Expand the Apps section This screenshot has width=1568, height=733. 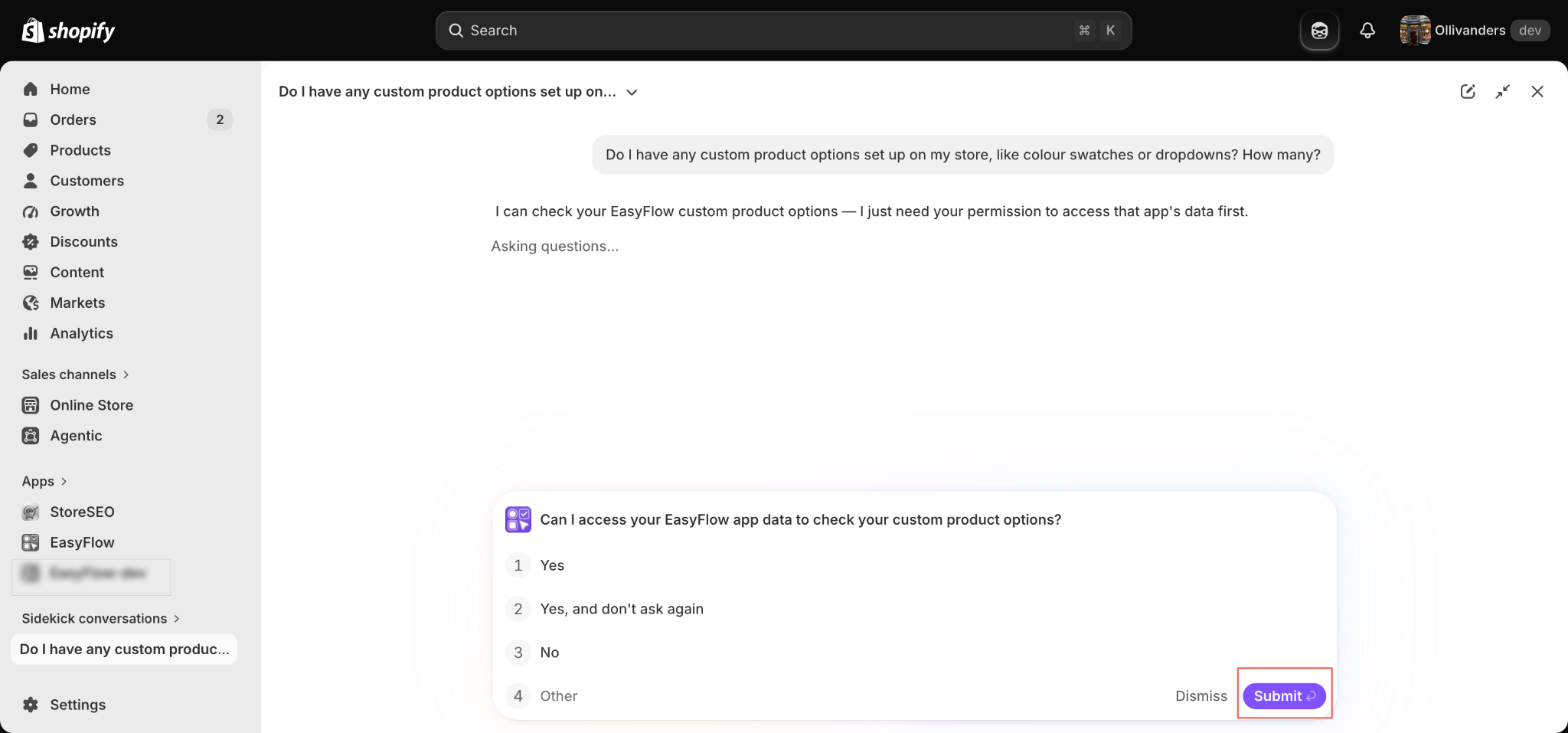(44, 481)
